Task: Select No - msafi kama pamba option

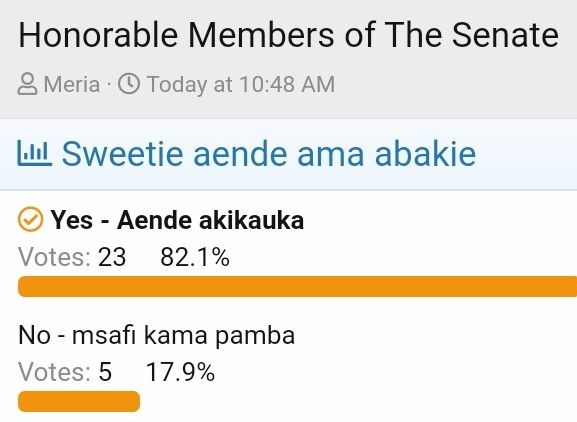Action: [x=156, y=335]
